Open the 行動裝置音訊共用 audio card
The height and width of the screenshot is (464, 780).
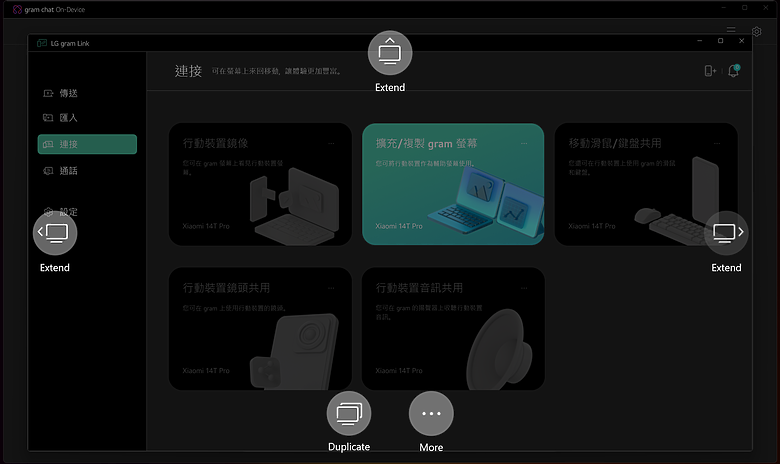[453, 329]
